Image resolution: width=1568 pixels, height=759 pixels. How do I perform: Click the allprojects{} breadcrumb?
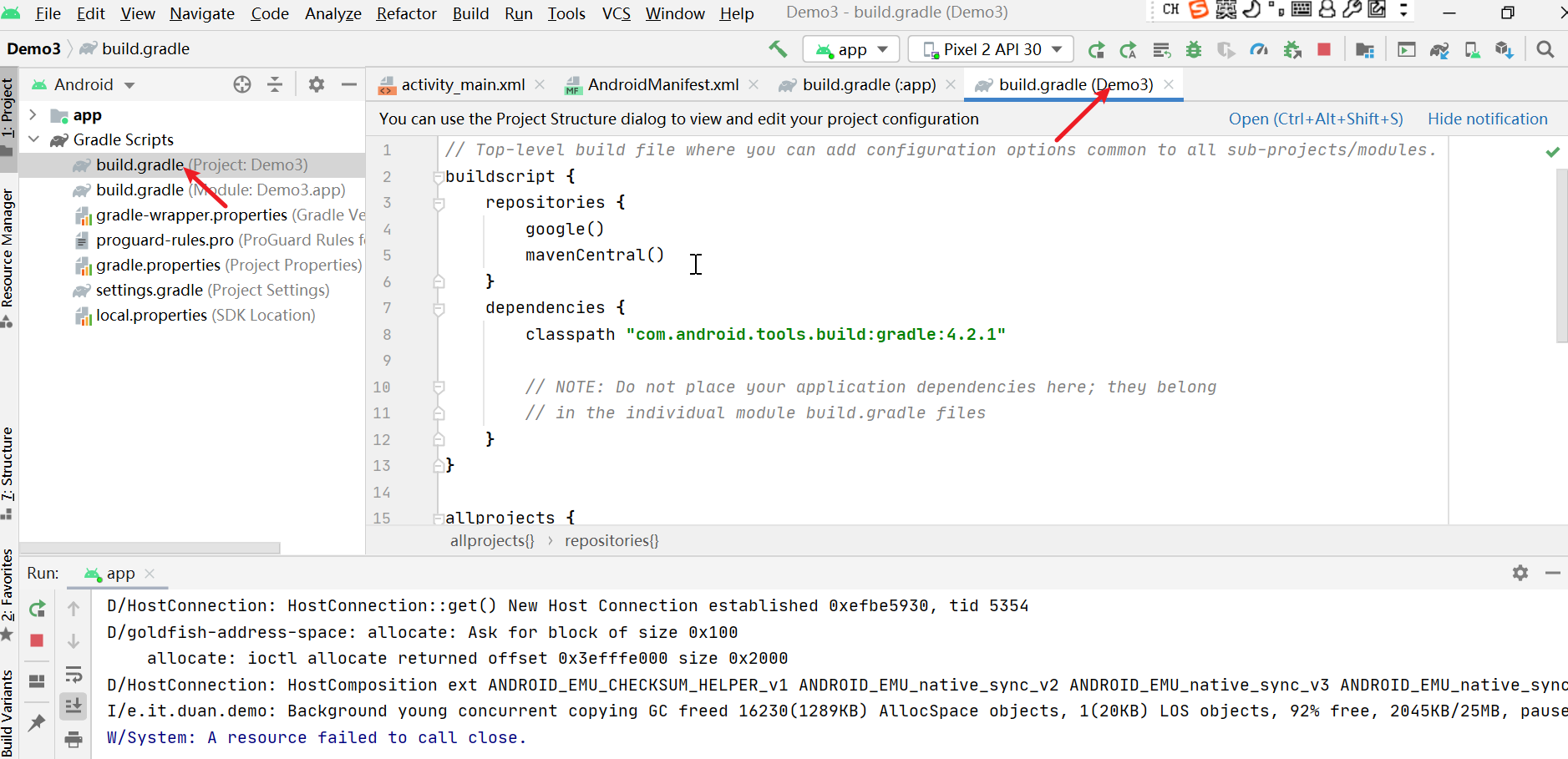(492, 540)
